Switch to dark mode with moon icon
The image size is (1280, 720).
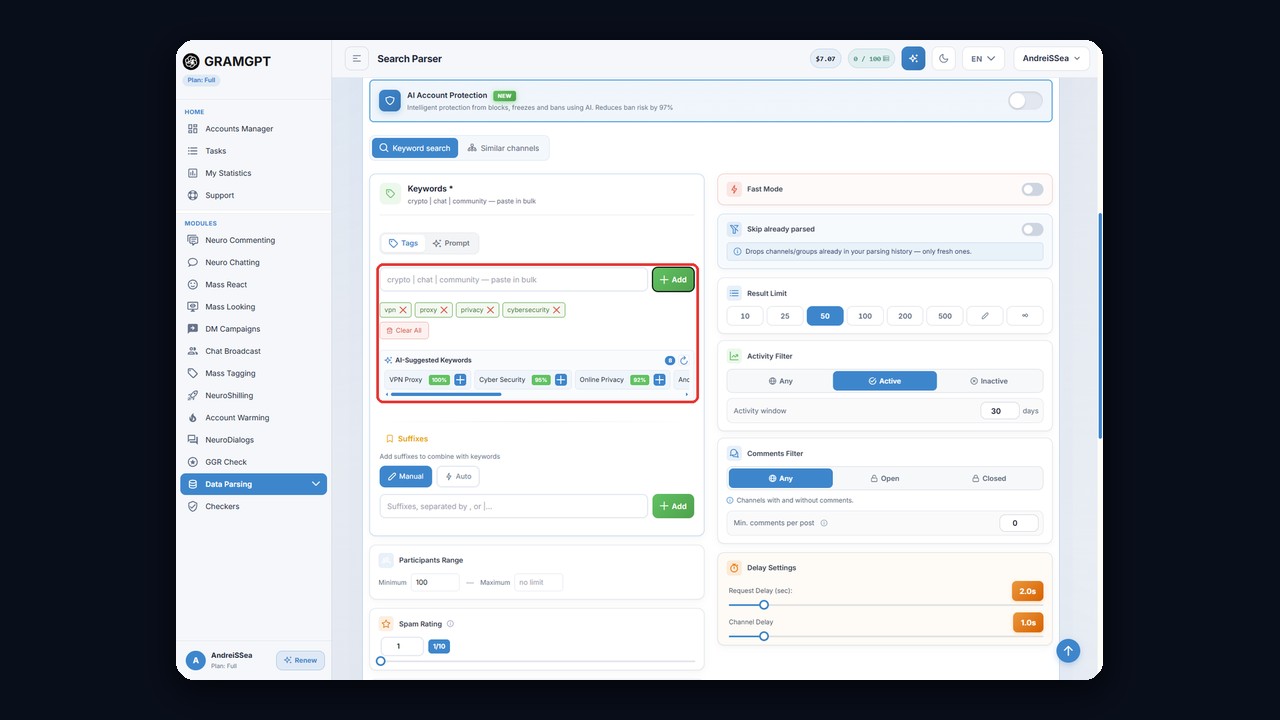click(944, 59)
